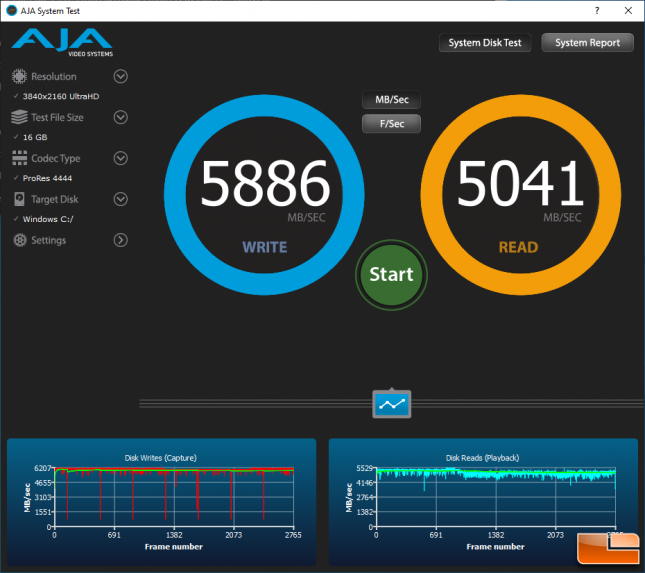Image resolution: width=645 pixels, height=573 pixels.
Task: Click the Target Disk drive icon
Action: 19,199
